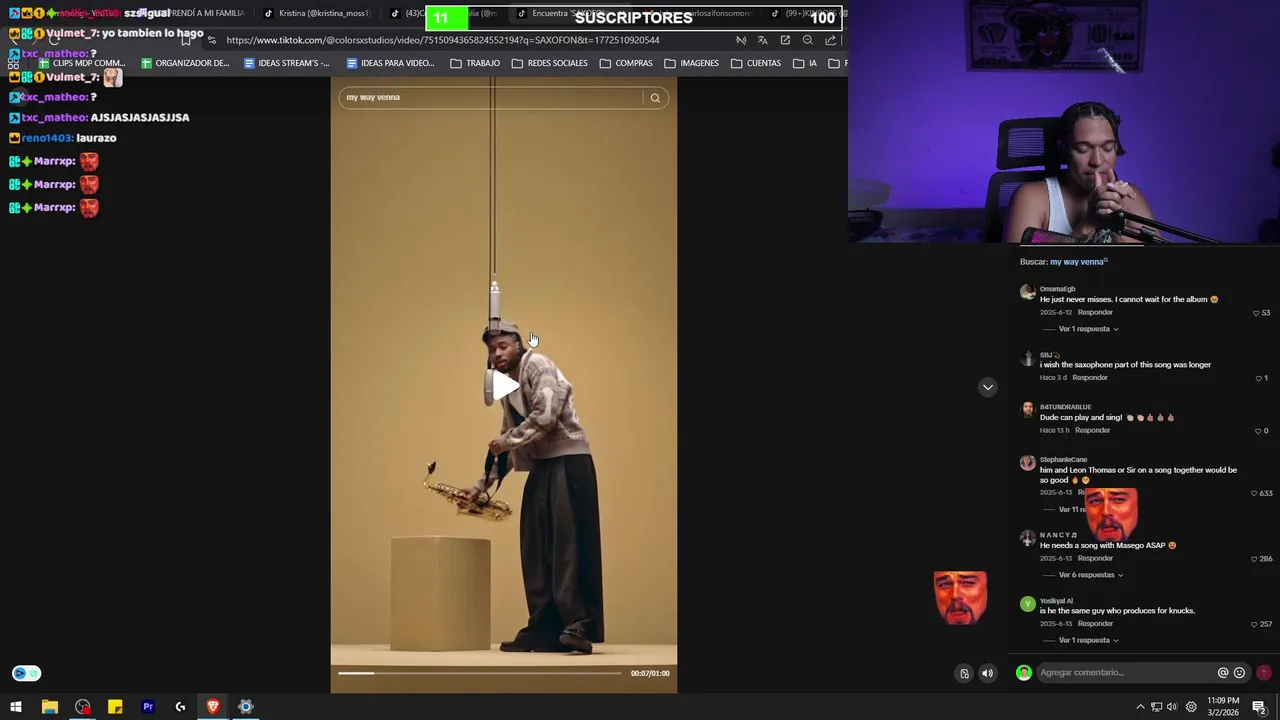Click Responder under NANCY's comment
This screenshot has width=1280, height=720.
click(x=1095, y=558)
